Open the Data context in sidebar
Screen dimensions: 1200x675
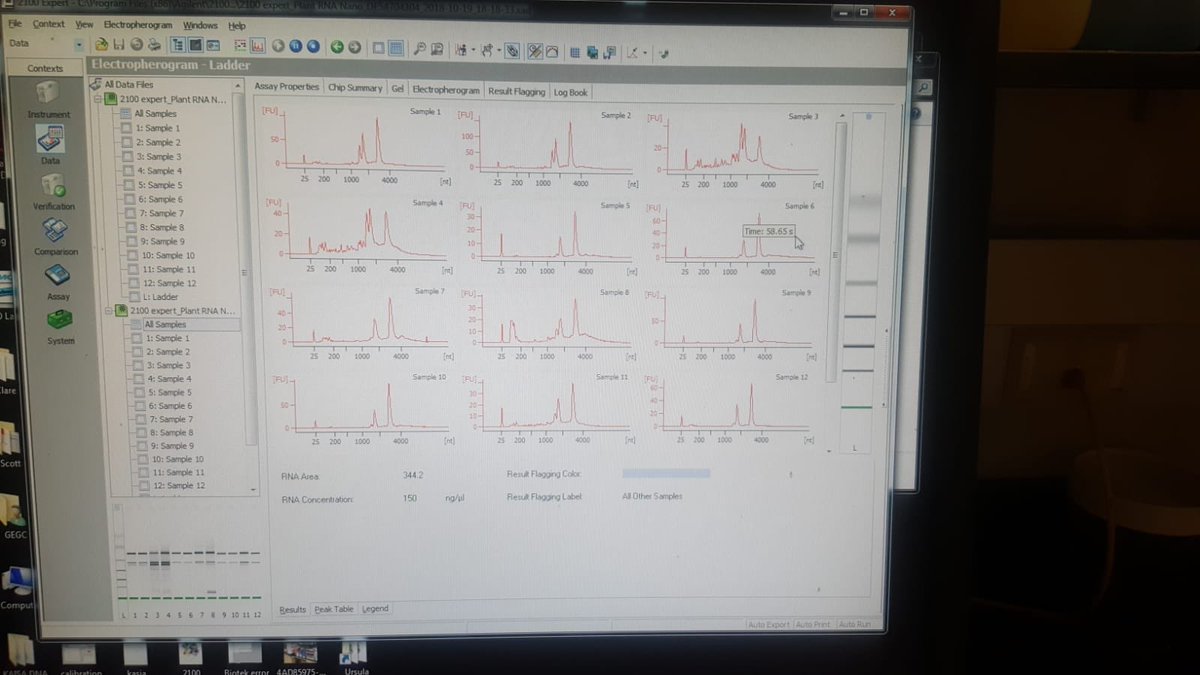click(50, 145)
